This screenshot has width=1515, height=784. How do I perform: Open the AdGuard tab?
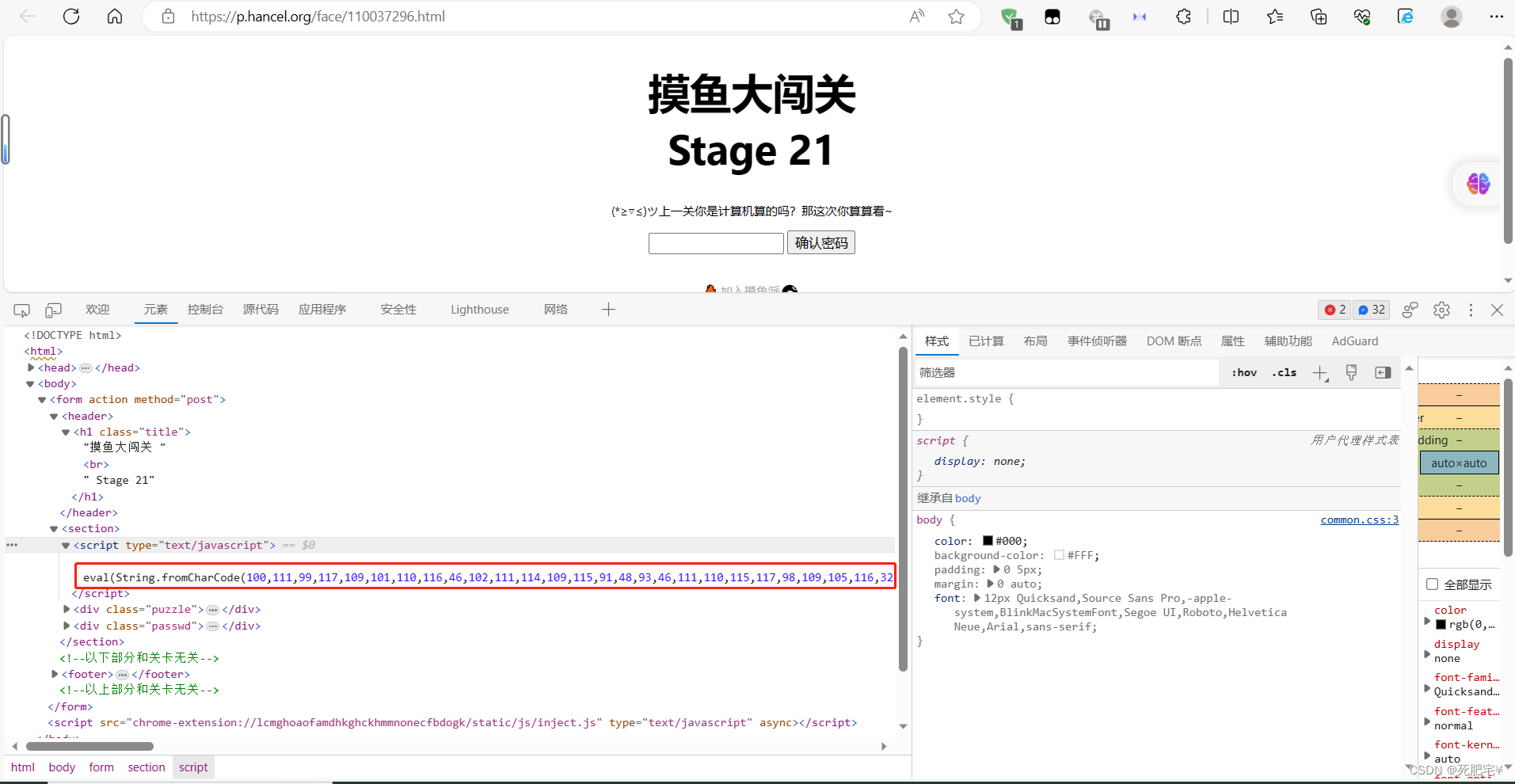tap(1355, 341)
